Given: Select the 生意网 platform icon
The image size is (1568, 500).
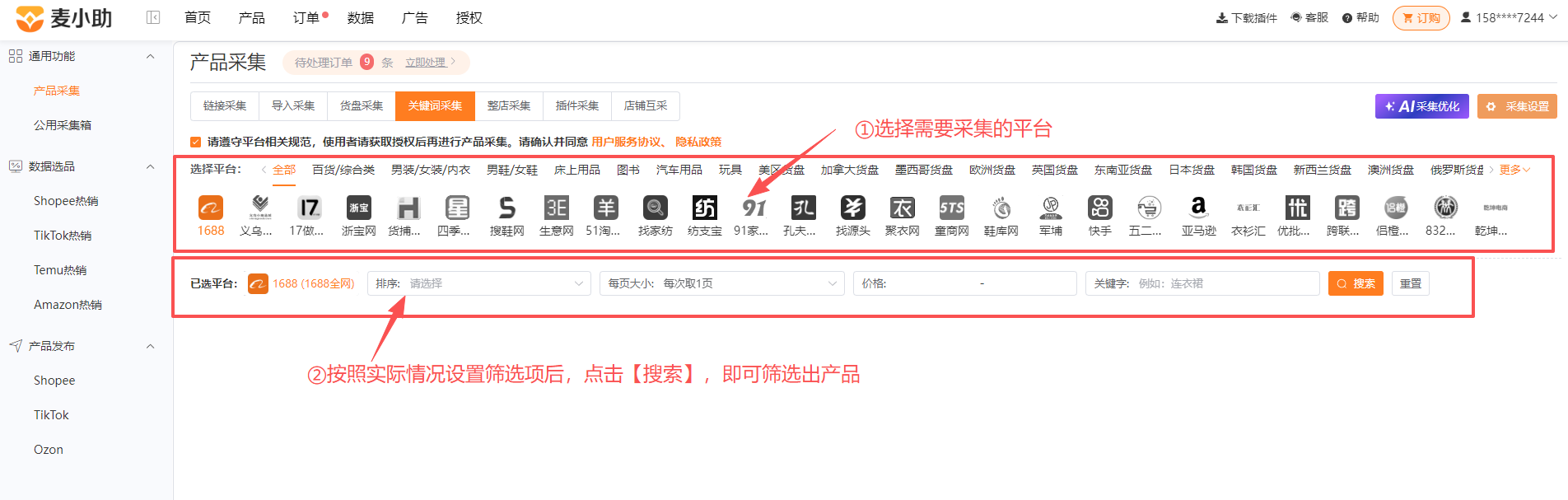Looking at the screenshot, I should pos(557,208).
